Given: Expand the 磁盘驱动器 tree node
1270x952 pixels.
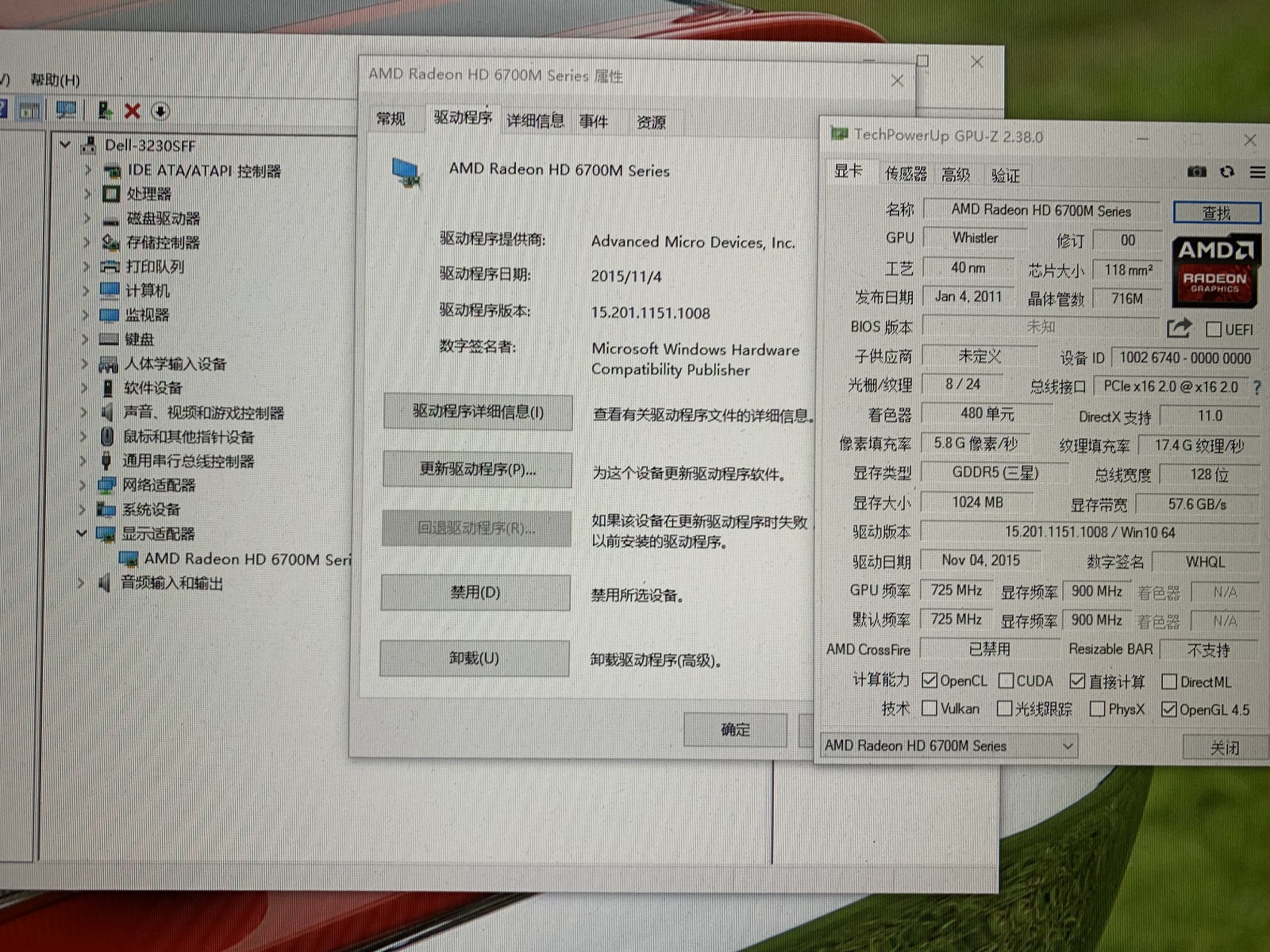Looking at the screenshot, I should pos(87,218).
